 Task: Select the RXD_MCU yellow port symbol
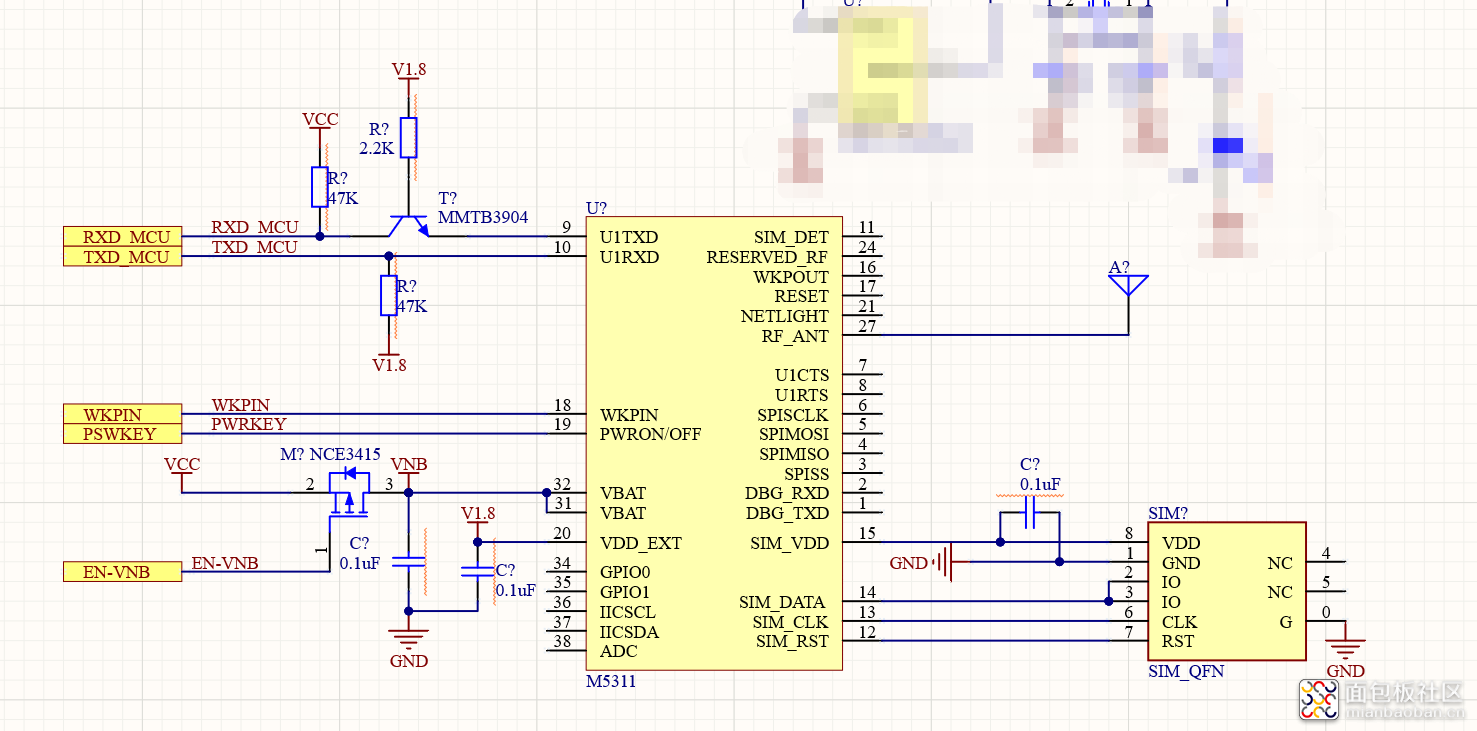[x=123, y=237]
